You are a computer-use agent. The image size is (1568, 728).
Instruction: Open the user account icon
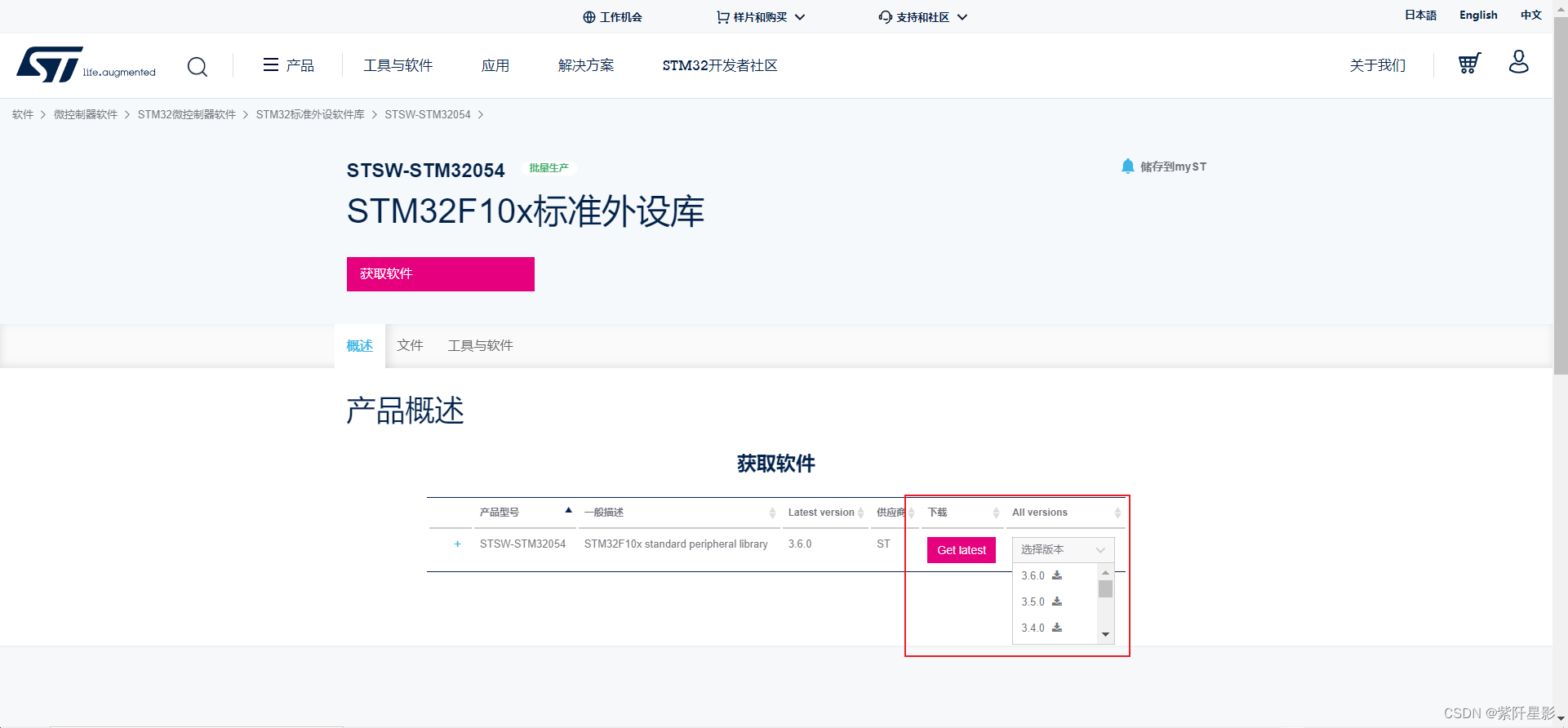[x=1519, y=62]
